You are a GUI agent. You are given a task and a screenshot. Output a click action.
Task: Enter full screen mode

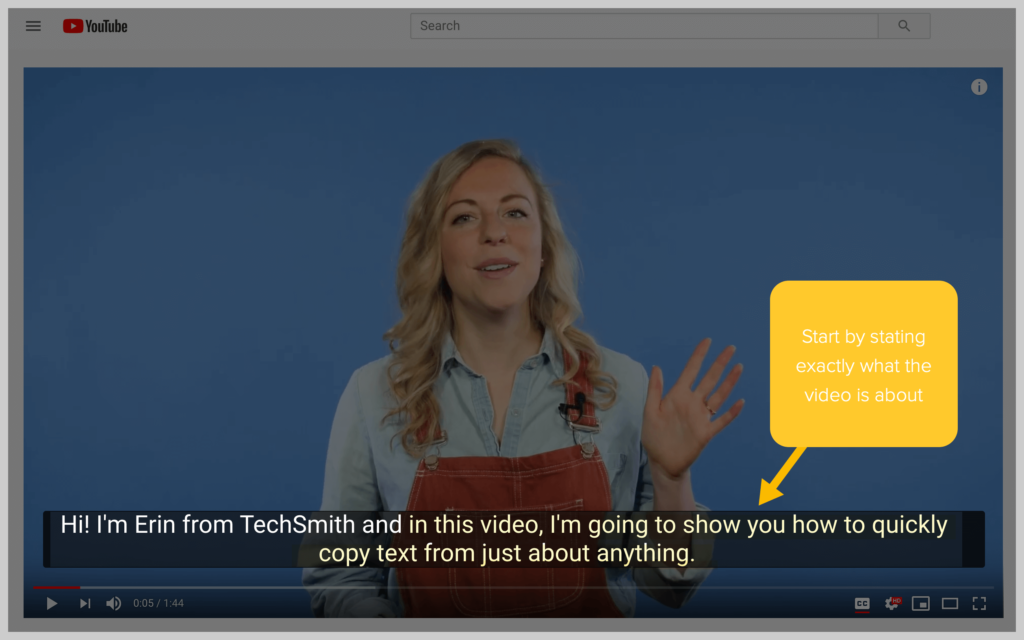979,603
